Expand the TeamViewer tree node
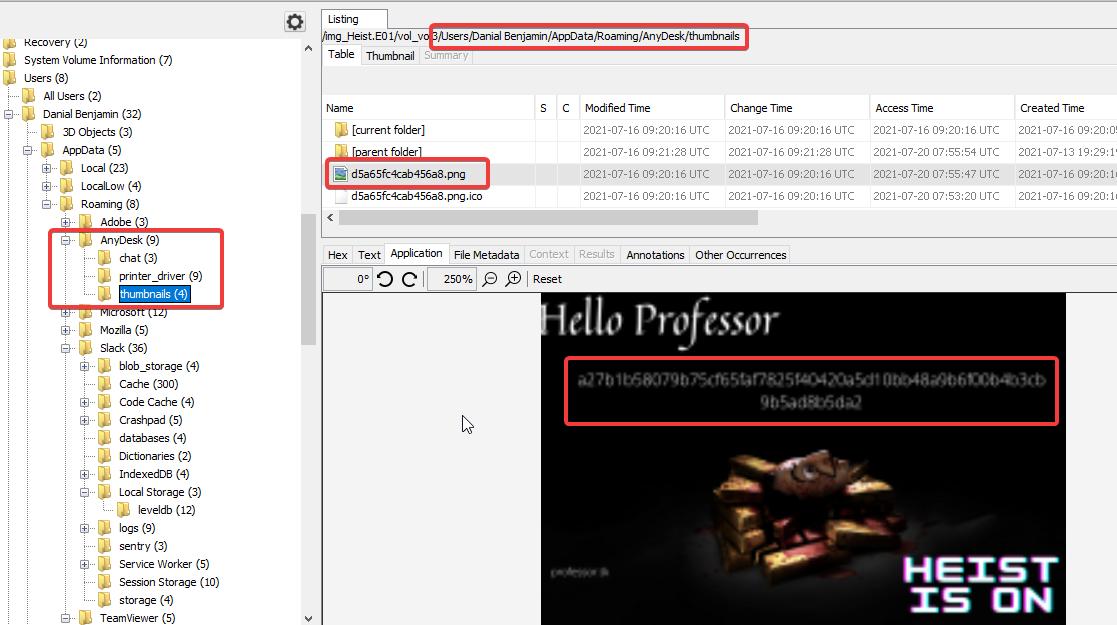 coord(67,618)
